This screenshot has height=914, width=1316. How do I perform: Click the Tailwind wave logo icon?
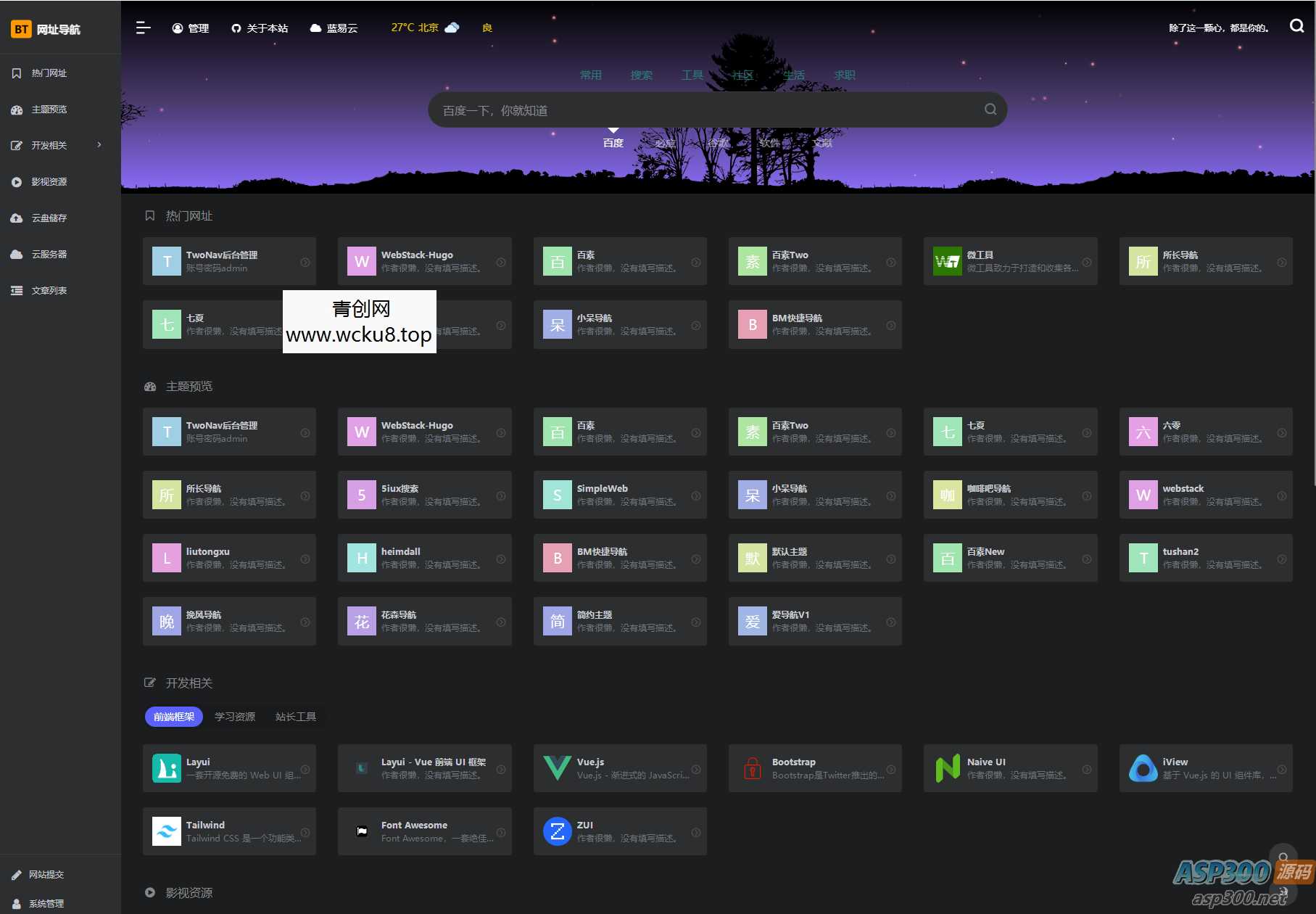pyautogui.click(x=167, y=831)
